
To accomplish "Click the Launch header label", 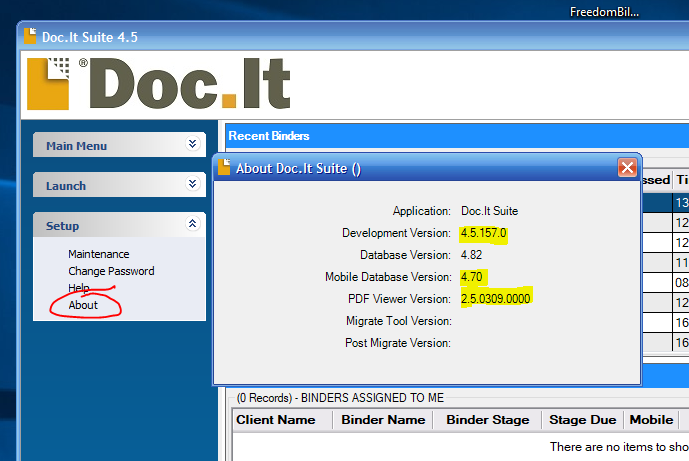I will click(66, 186).
